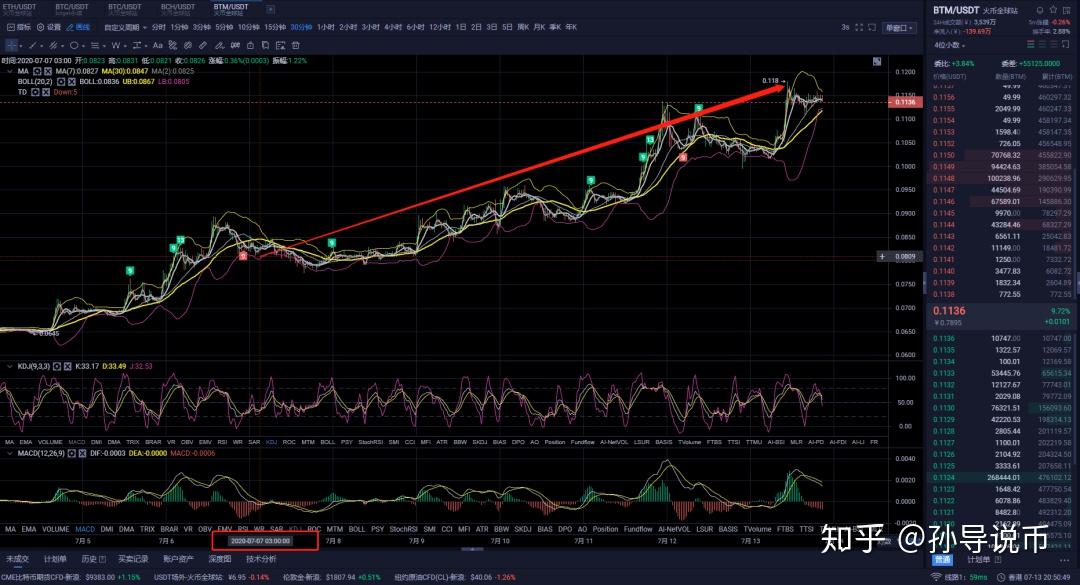Click the chart thumbnail icon near 0.1200
The image size is (1080, 585).
(877, 61)
